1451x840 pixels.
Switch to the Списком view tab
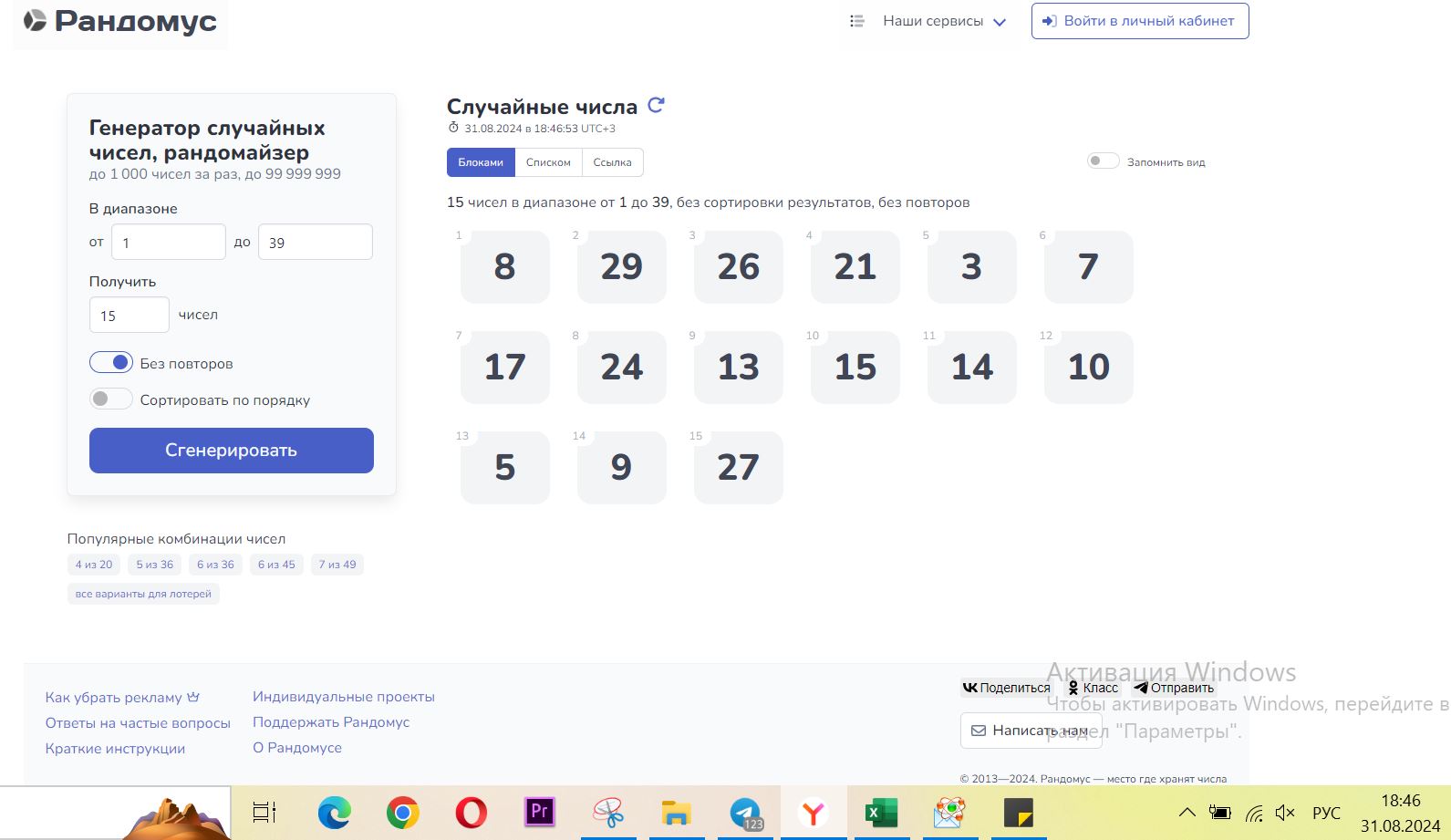click(548, 162)
